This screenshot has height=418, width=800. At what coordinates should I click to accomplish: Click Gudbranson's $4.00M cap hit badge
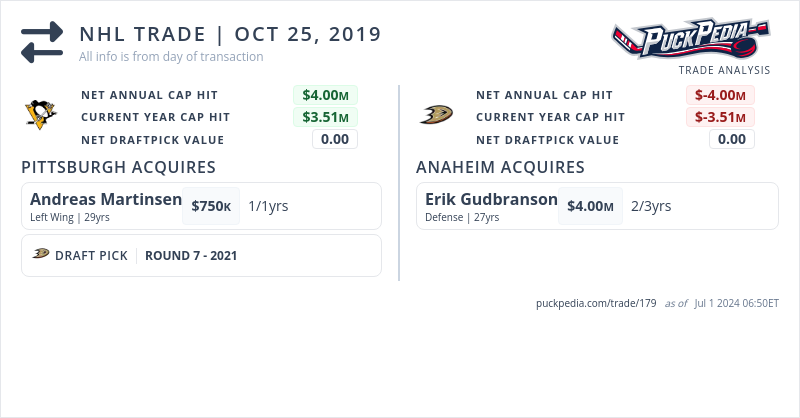(x=590, y=206)
